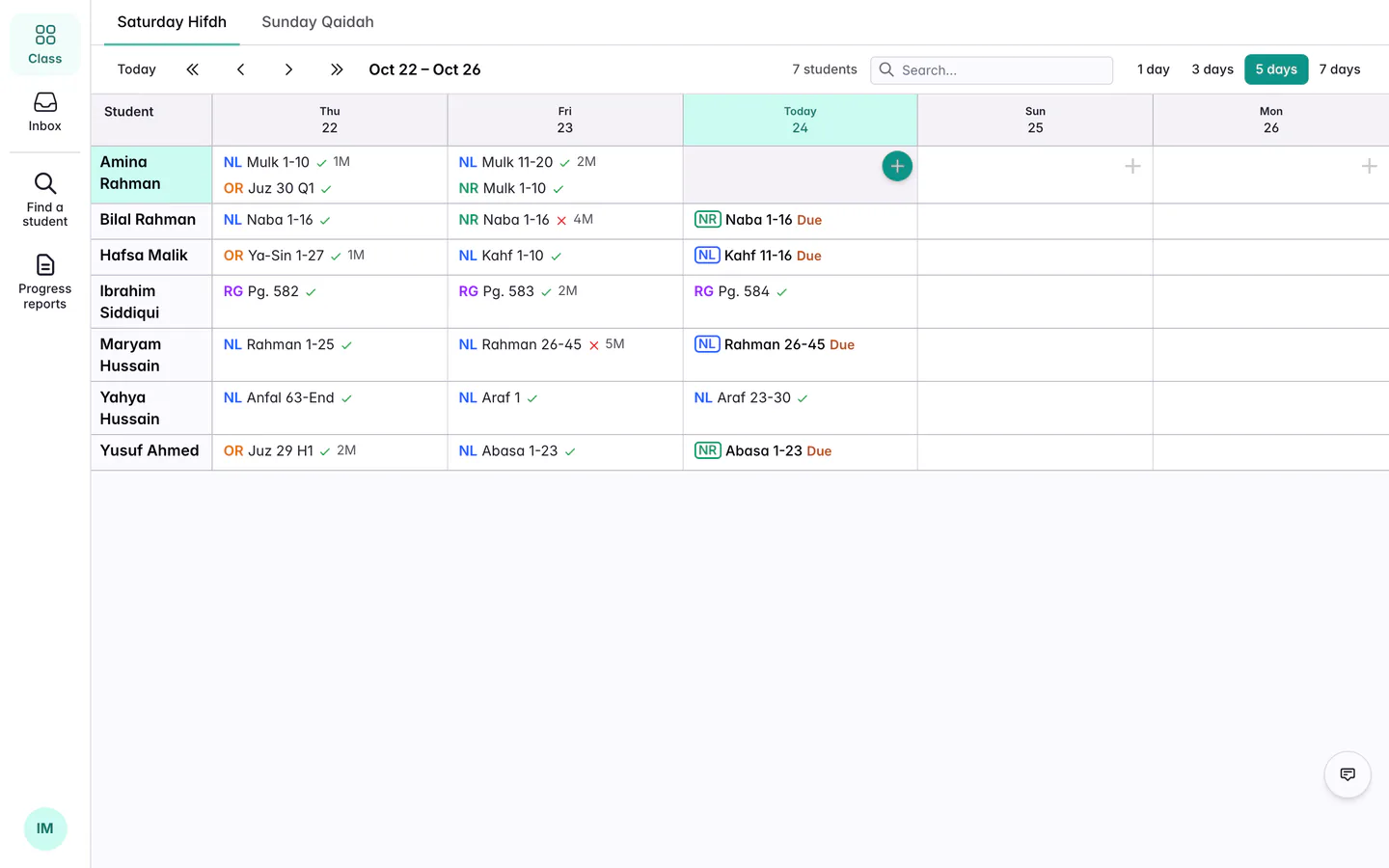Open Yahya Hussain's student row
The image size is (1389, 868).
pos(151,408)
